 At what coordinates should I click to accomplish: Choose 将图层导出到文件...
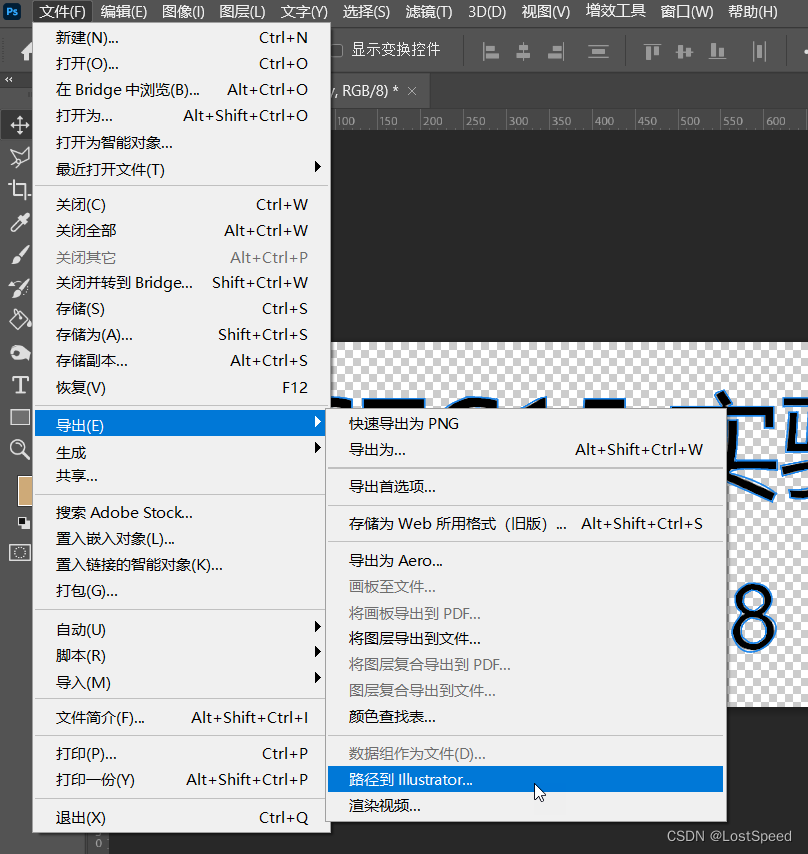click(x=525, y=638)
